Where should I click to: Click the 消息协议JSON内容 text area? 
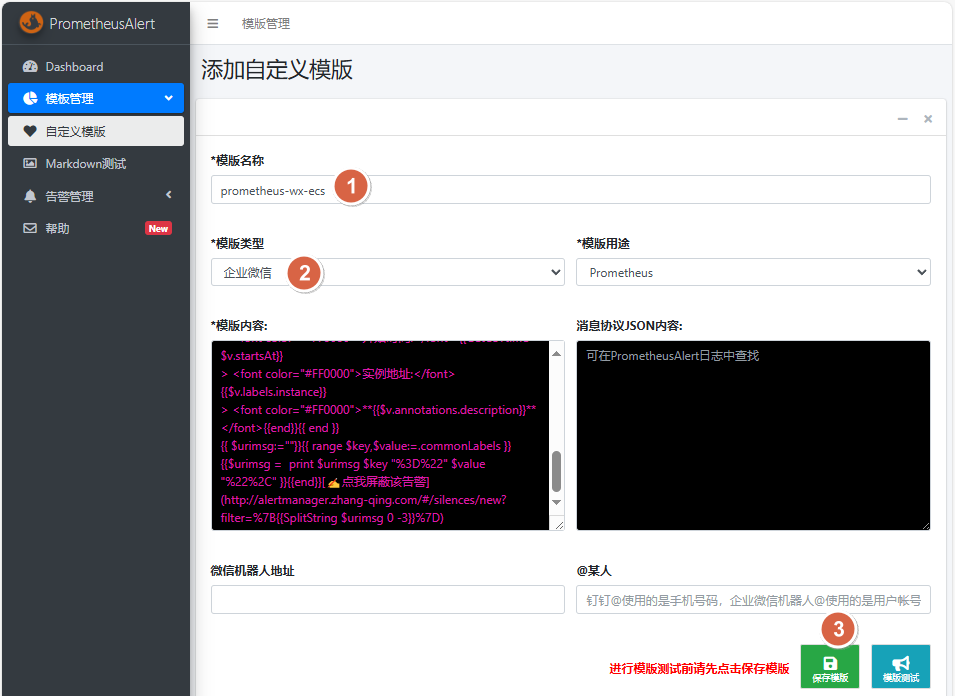coord(753,435)
